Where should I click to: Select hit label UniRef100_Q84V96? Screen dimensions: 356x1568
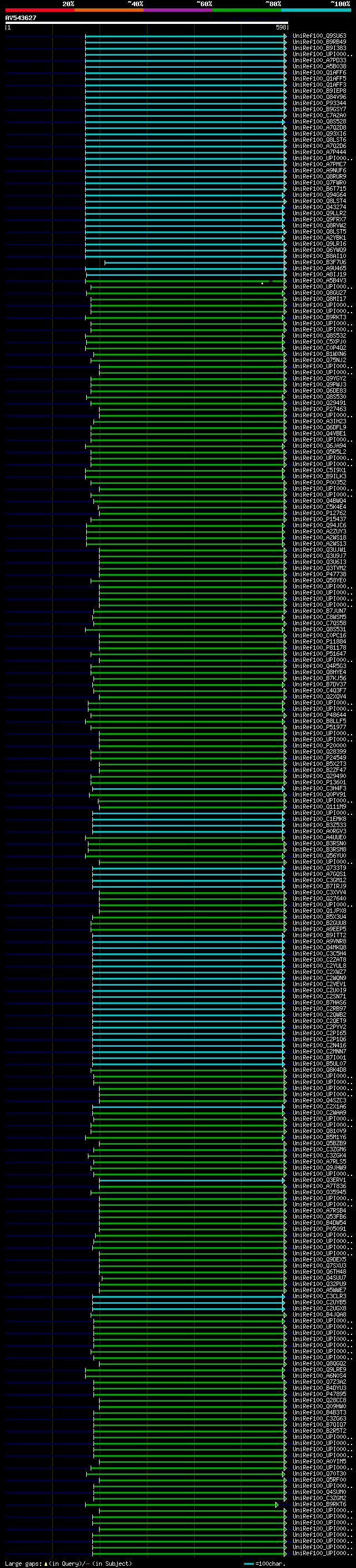pyautogui.click(x=319, y=97)
